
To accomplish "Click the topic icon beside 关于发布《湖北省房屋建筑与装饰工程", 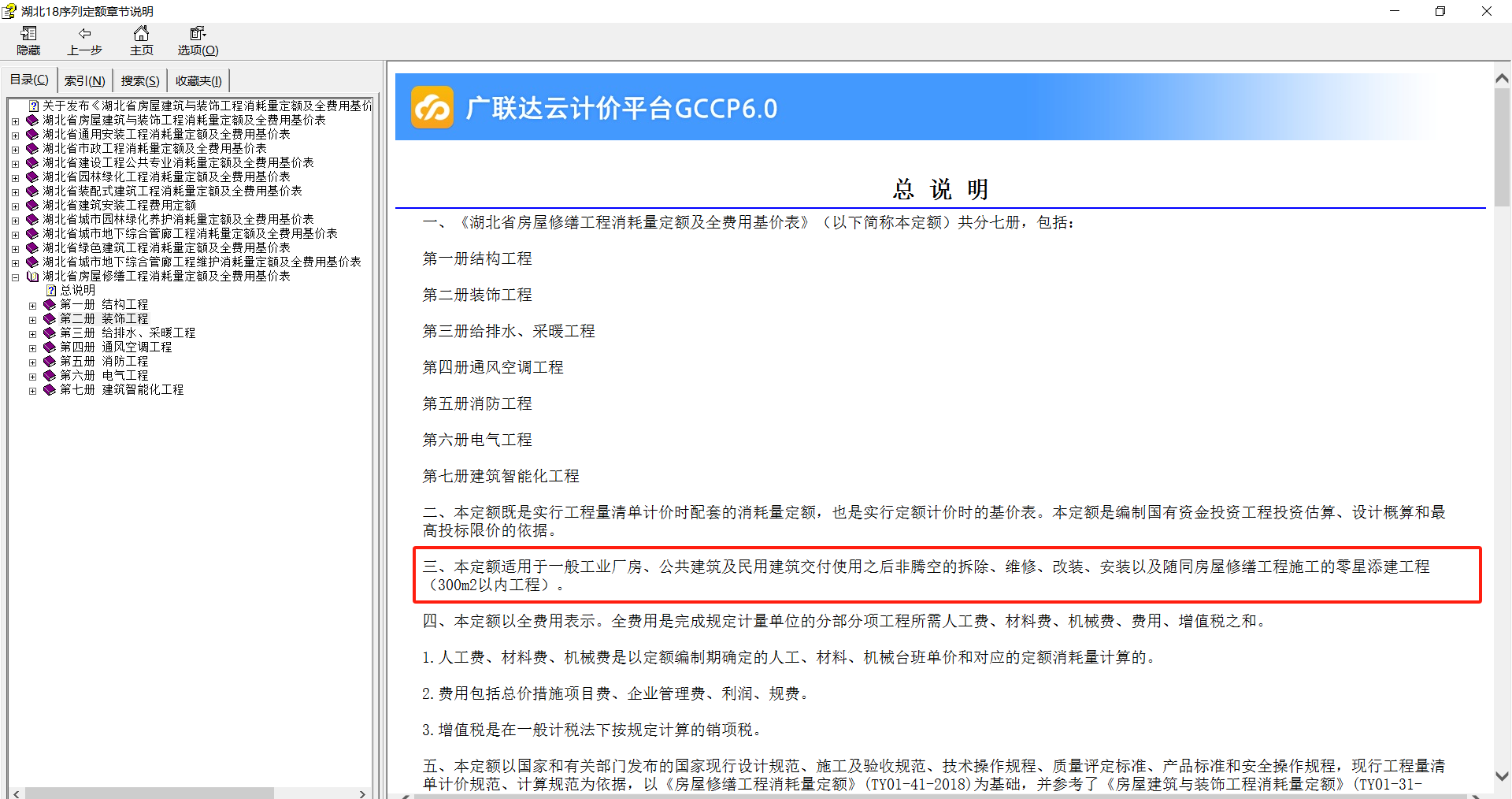I will (x=34, y=106).
